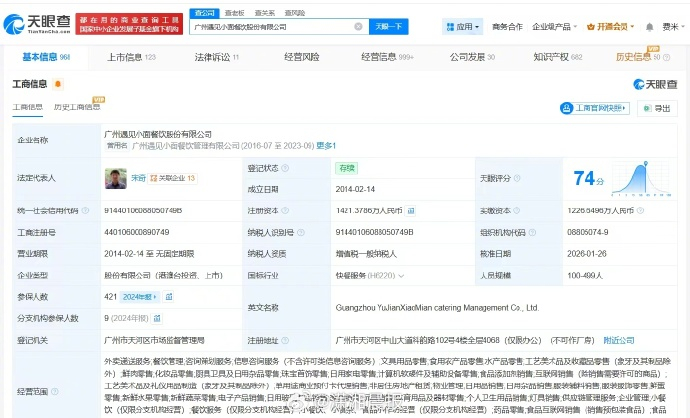Open the 经营风险 tab
Screen dimensions: 690x418
tap(302, 57)
